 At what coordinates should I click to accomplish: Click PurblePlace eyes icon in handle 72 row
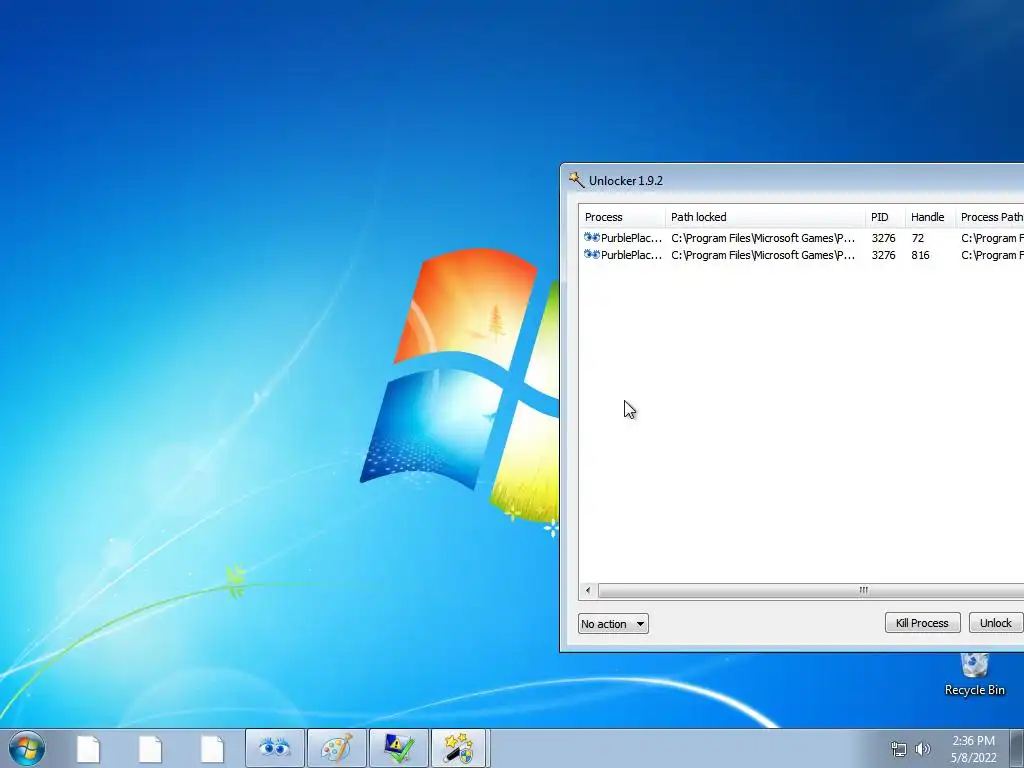pyautogui.click(x=592, y=238)
